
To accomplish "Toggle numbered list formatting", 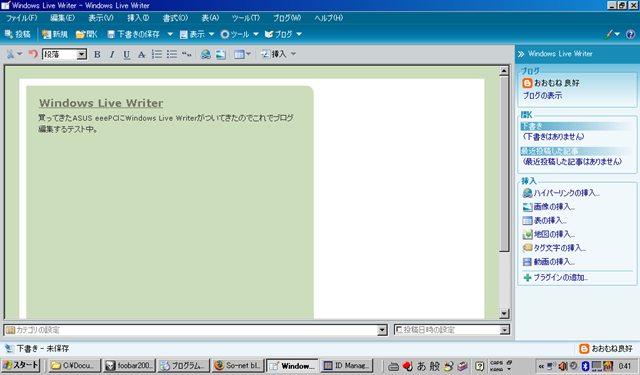I will click(x=157, y=54).
